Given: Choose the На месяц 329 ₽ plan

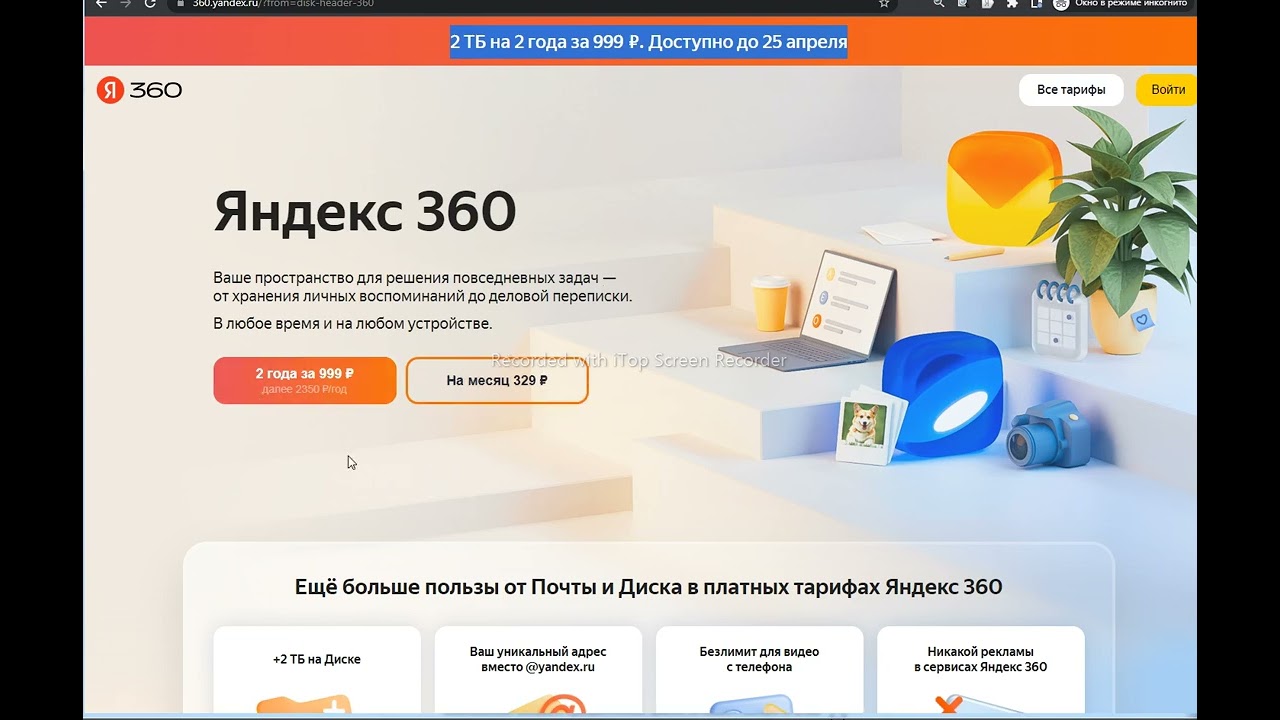Looking at the screenshot, I should [497, 380].
